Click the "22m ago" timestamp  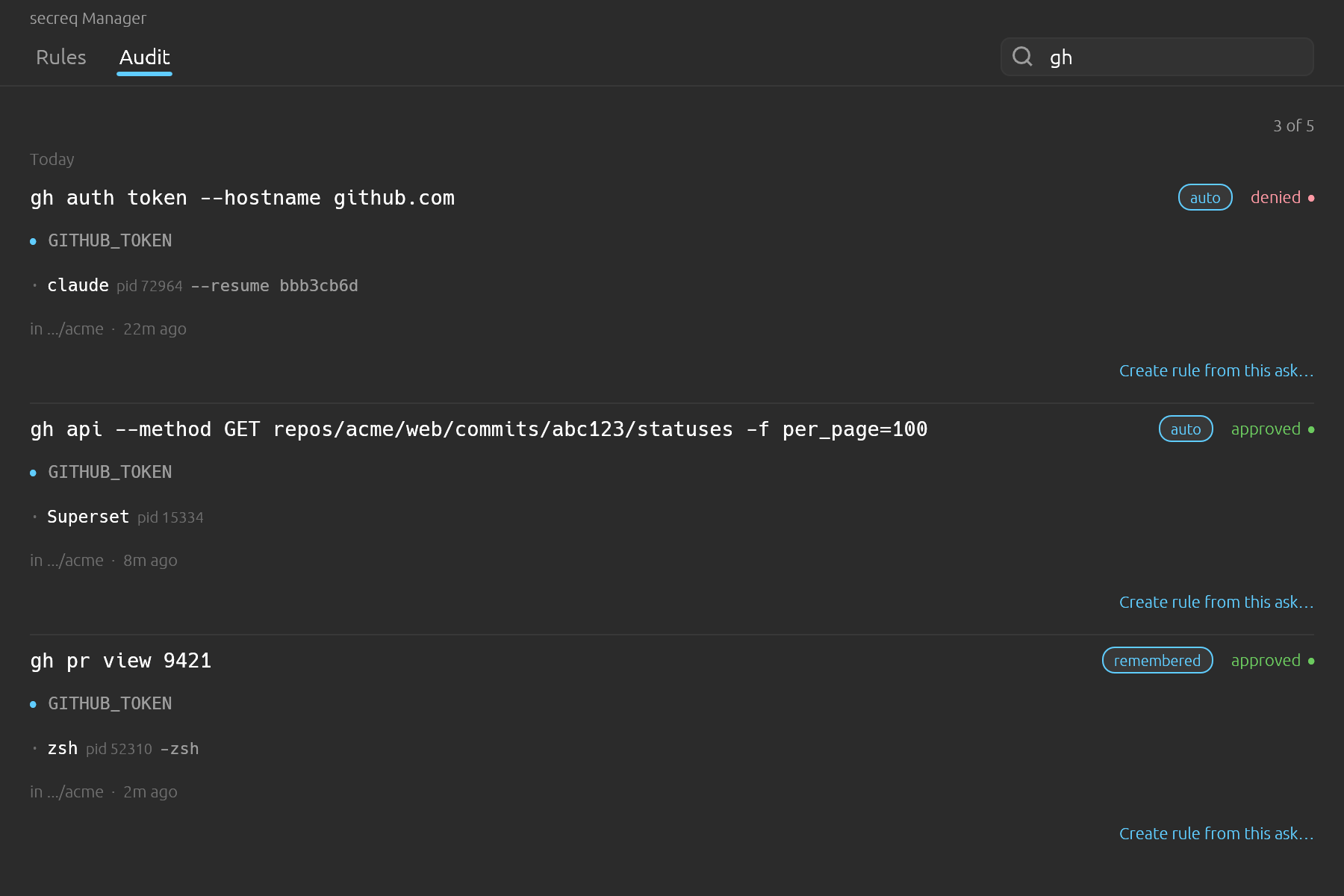pos(155,329)
